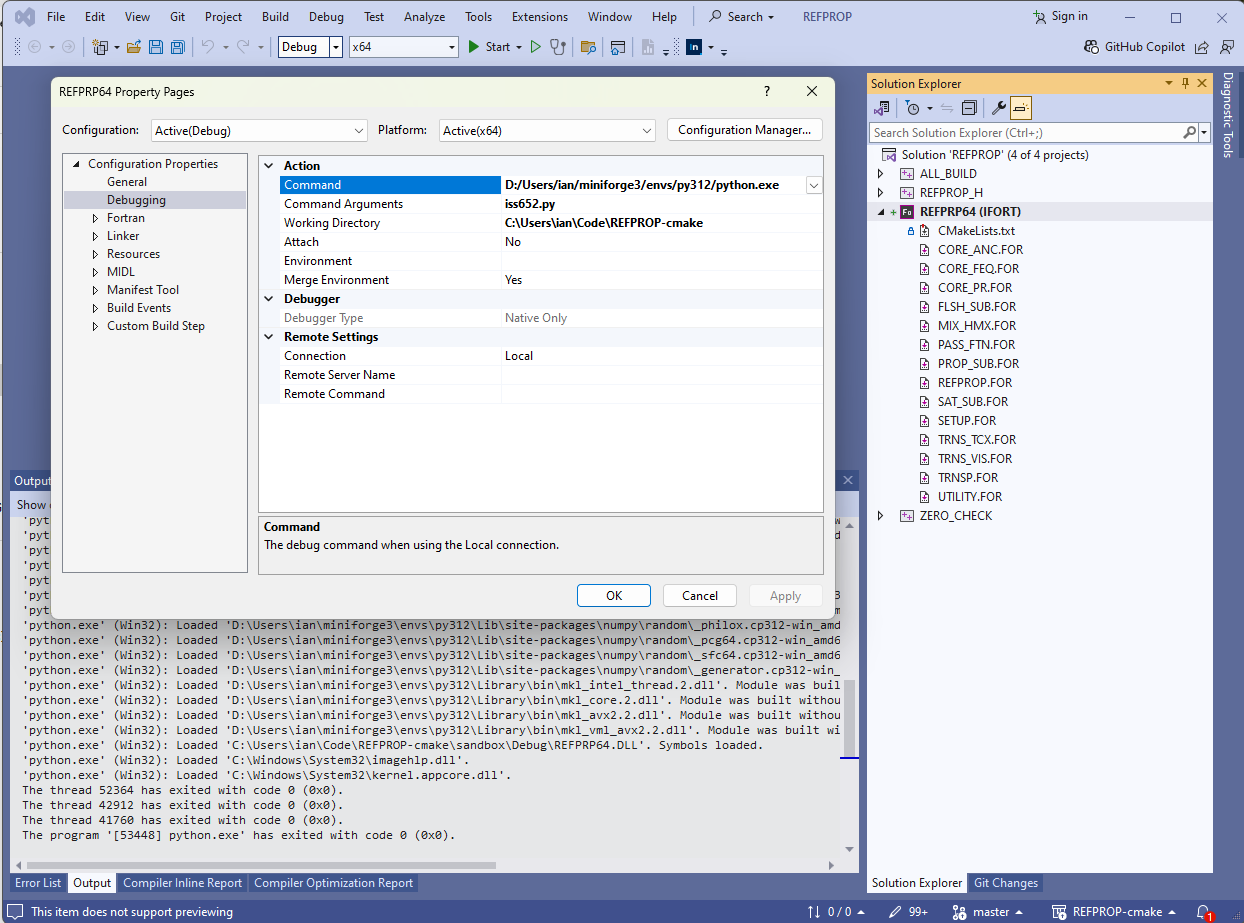Click the REFPROP-cmake repository indicator
This screenshot has width=1244, height=923.
1113,912
